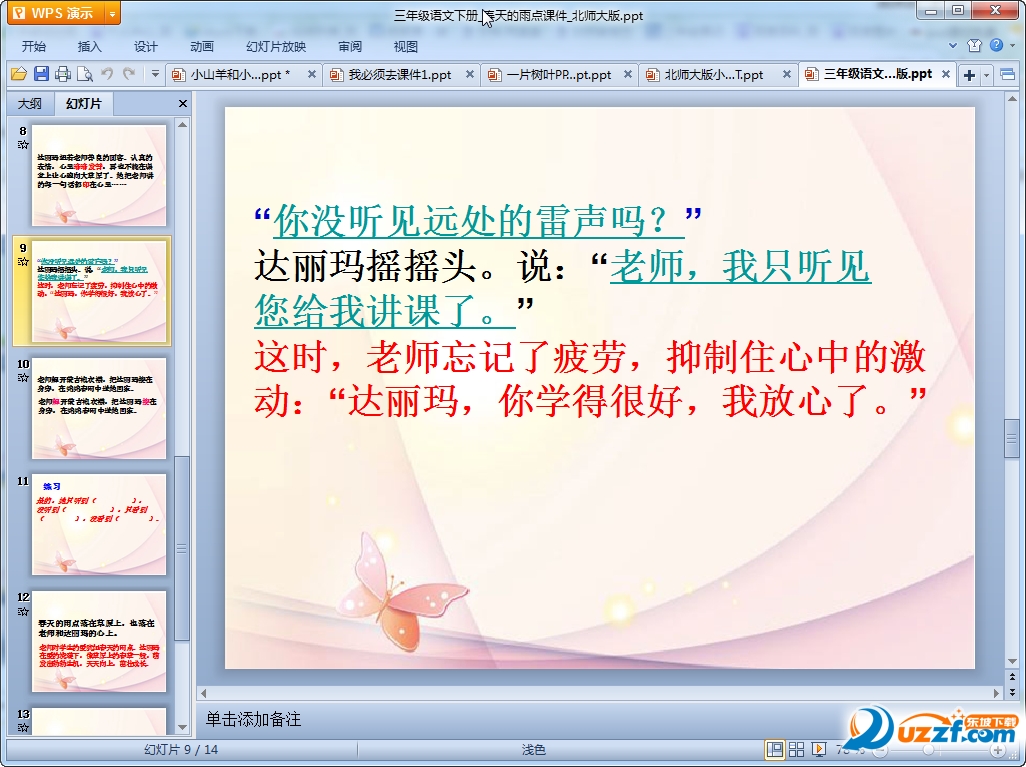Image resolution: width=1026 pixels, height=767 pixels.
Task: Click animation star icon under slide 10 number
Action: [23, 378]
